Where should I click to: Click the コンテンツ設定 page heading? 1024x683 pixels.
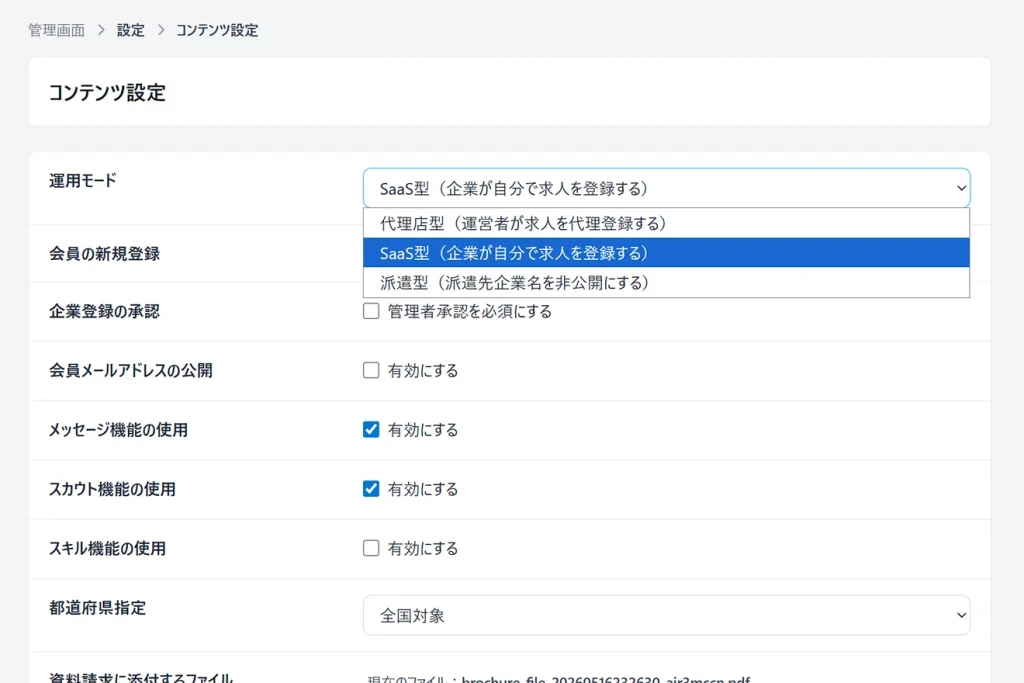[107, 93]
